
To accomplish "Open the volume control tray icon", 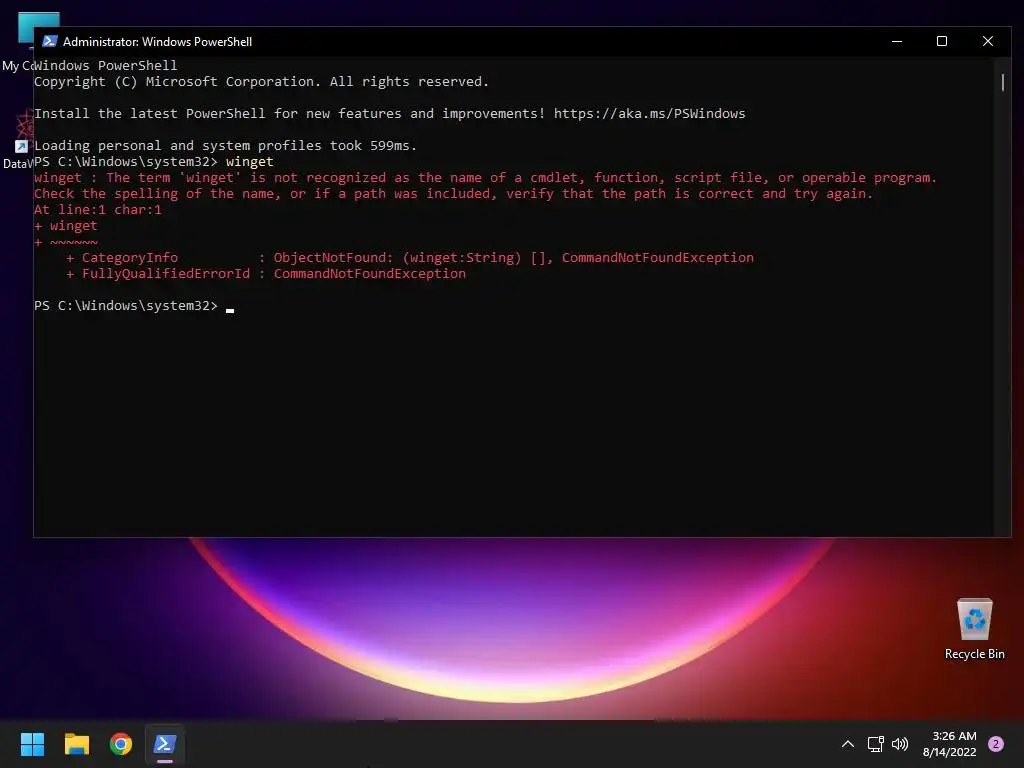I will pos(900,744).
